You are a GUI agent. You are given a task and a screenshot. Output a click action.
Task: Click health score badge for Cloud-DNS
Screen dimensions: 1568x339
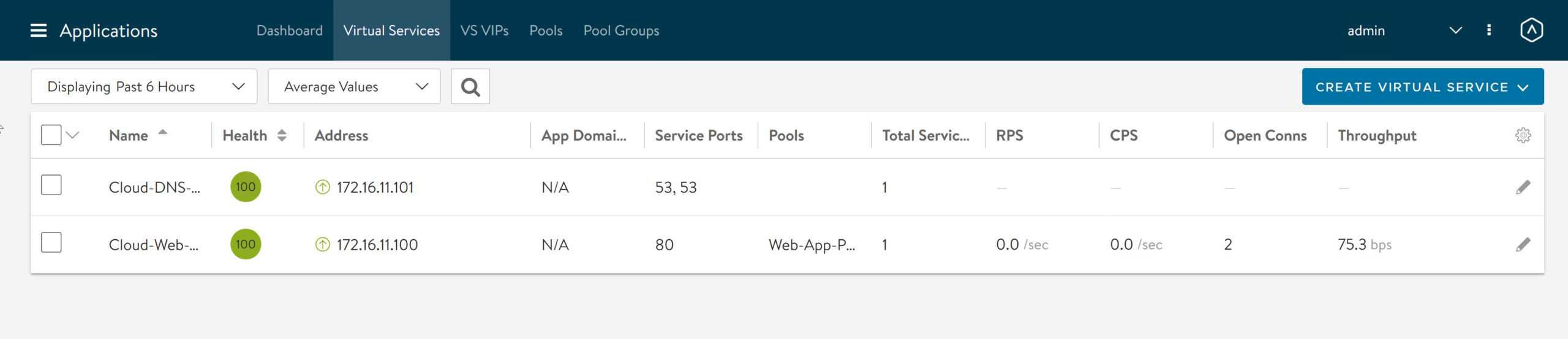click(246, 187)
